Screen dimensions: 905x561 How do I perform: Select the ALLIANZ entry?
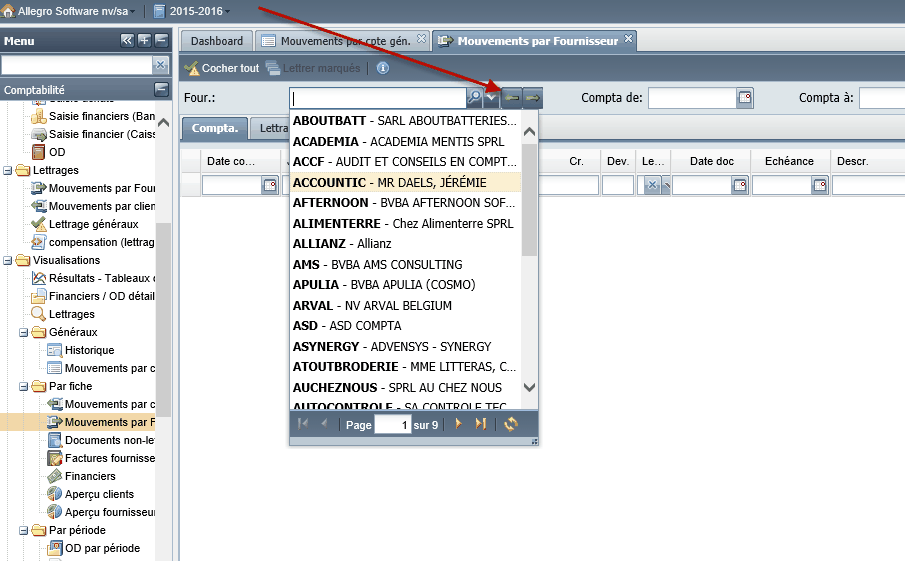pyautogui.click(x=405, y=244)
